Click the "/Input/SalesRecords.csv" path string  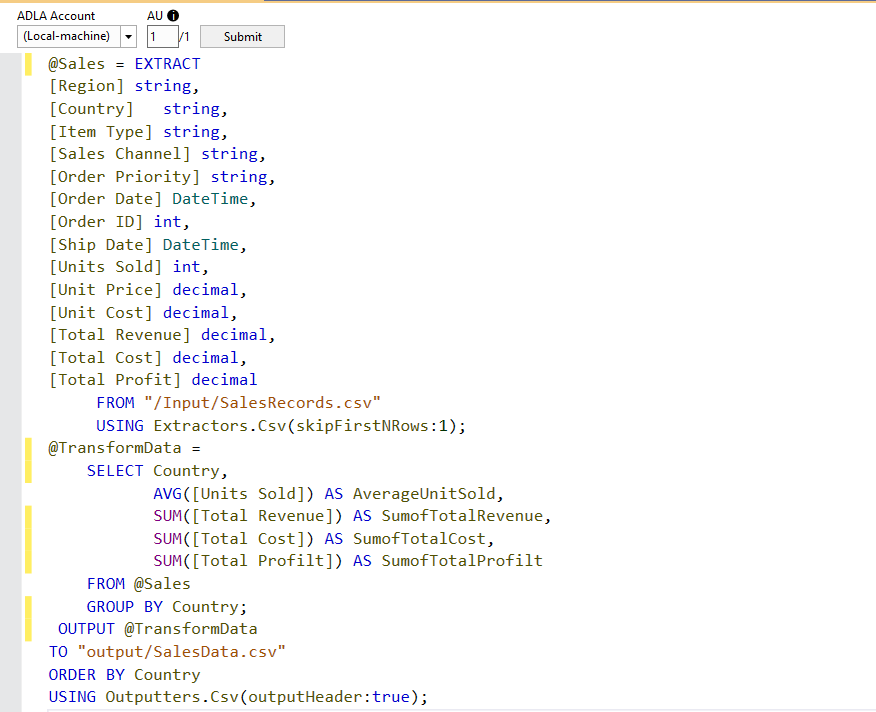263,403
